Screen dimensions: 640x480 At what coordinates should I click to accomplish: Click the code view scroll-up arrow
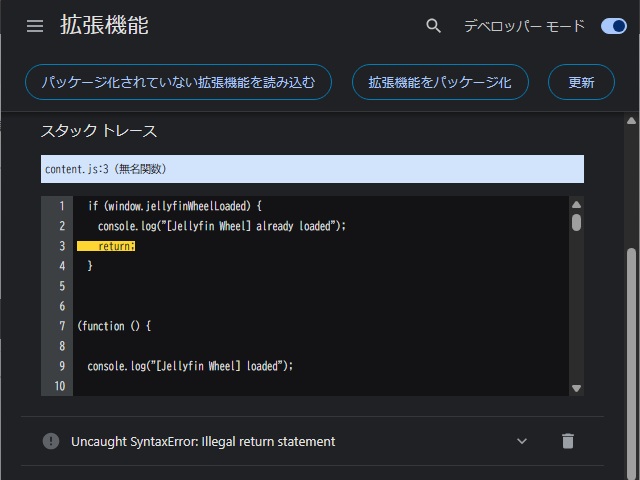coord(576,205)
